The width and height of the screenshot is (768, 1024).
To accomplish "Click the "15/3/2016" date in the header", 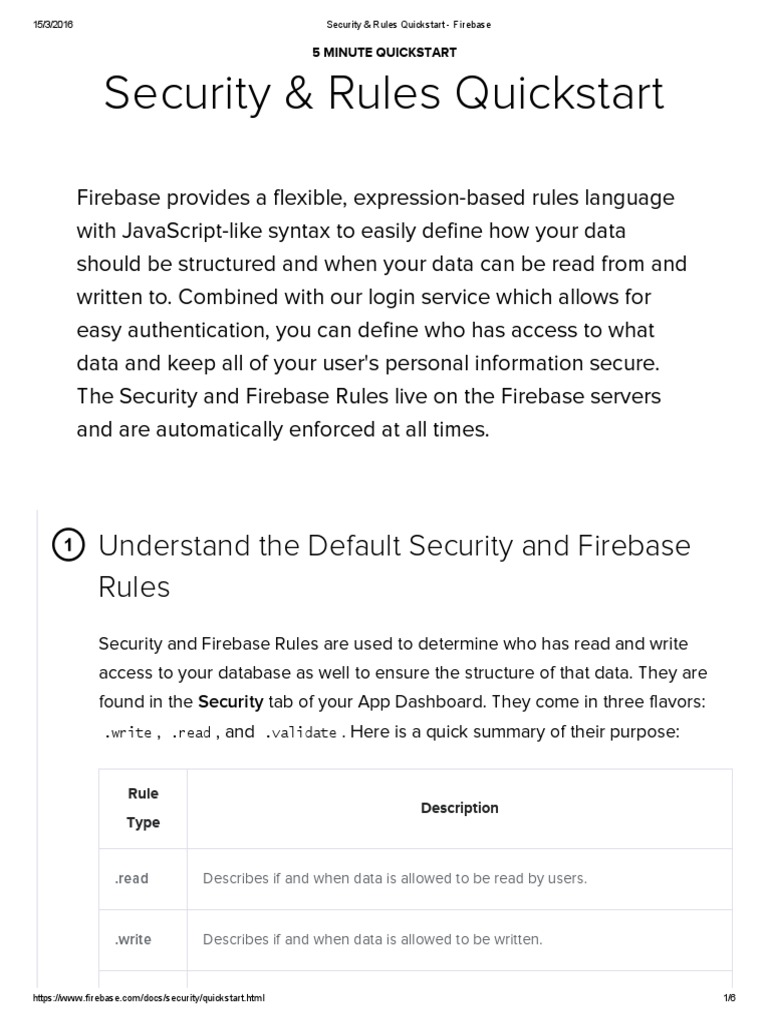I will (55, 24).
